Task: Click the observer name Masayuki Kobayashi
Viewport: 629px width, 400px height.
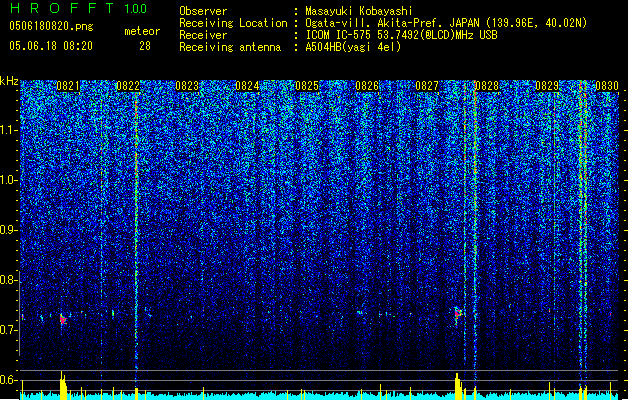Action: (359, 11)
